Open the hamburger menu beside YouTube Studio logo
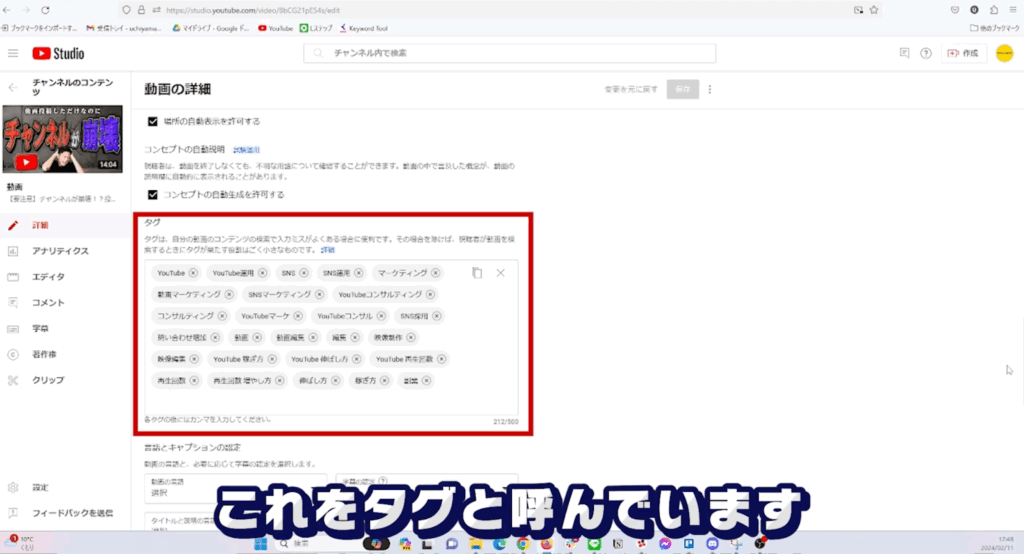 pos(13,53)
